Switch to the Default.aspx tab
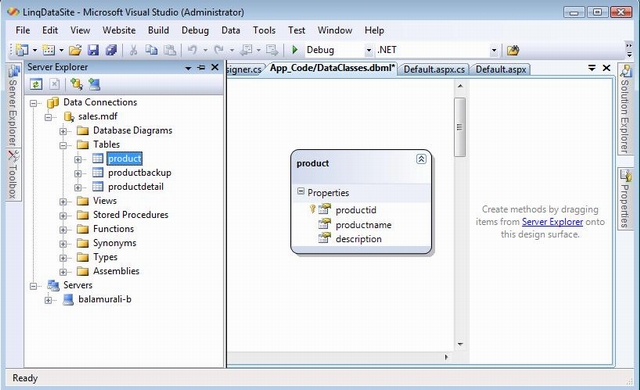The width and height of the screenshot is (640, 390). (x=501, y=69)
